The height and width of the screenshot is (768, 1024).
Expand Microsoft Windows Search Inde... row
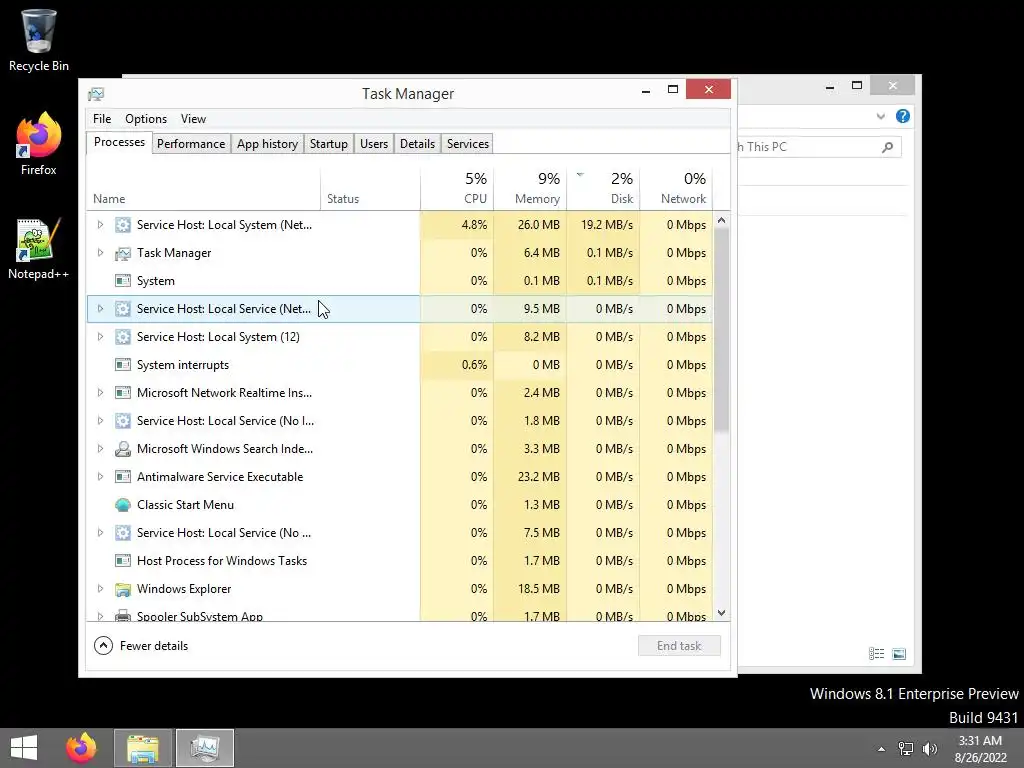coord(100,449)
